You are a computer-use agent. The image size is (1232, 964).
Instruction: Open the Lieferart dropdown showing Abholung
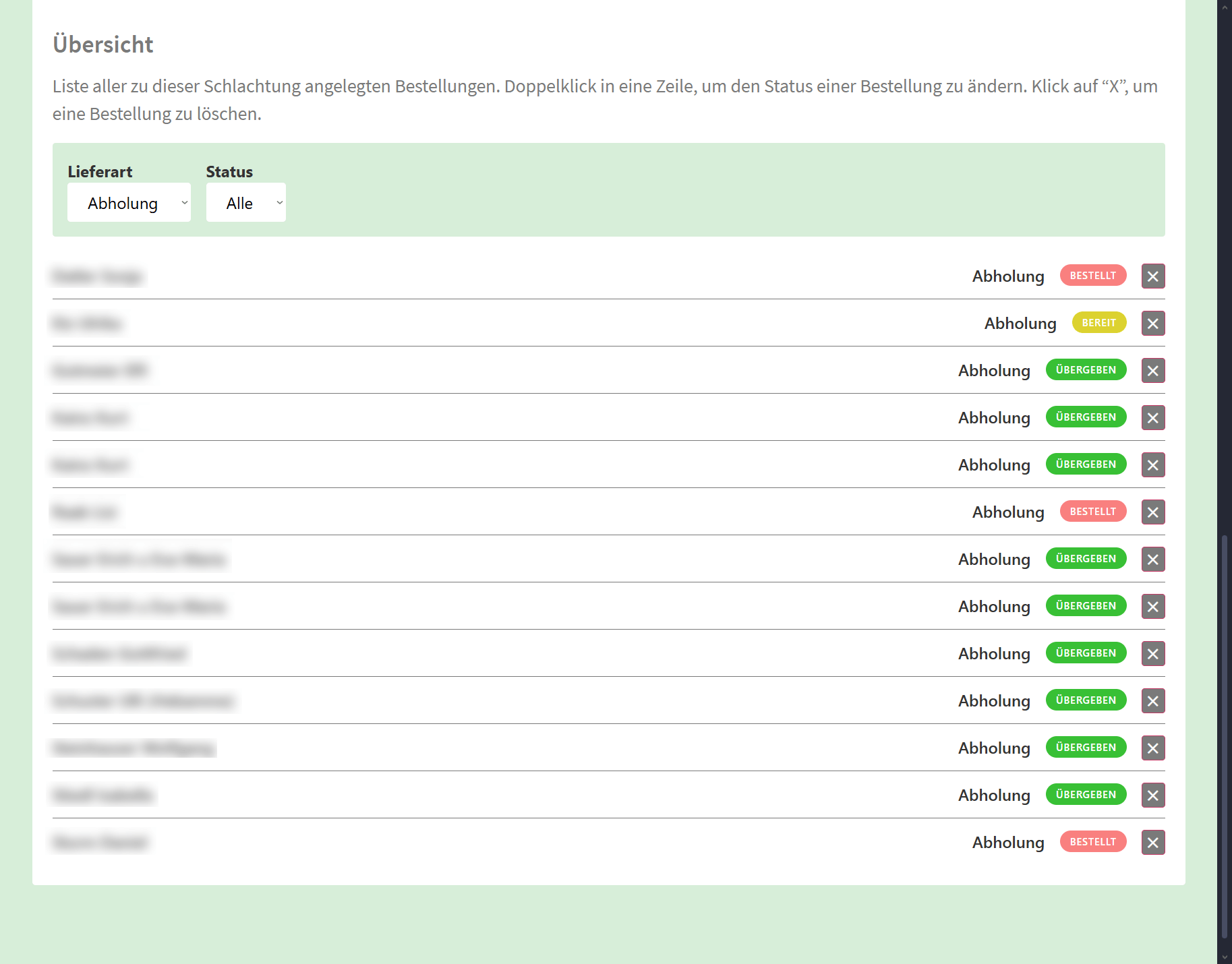click(129, 203)
